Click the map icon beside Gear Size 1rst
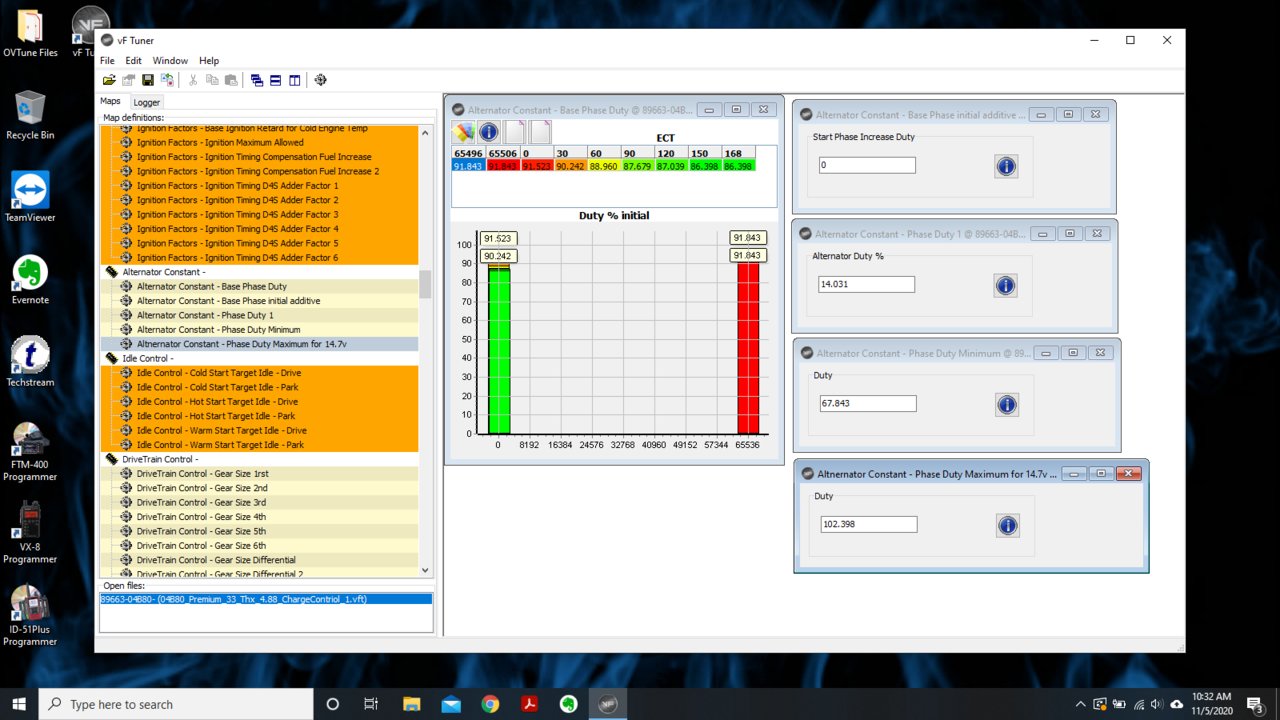This screenshot has height=720, width=1280. coord(126,474)
